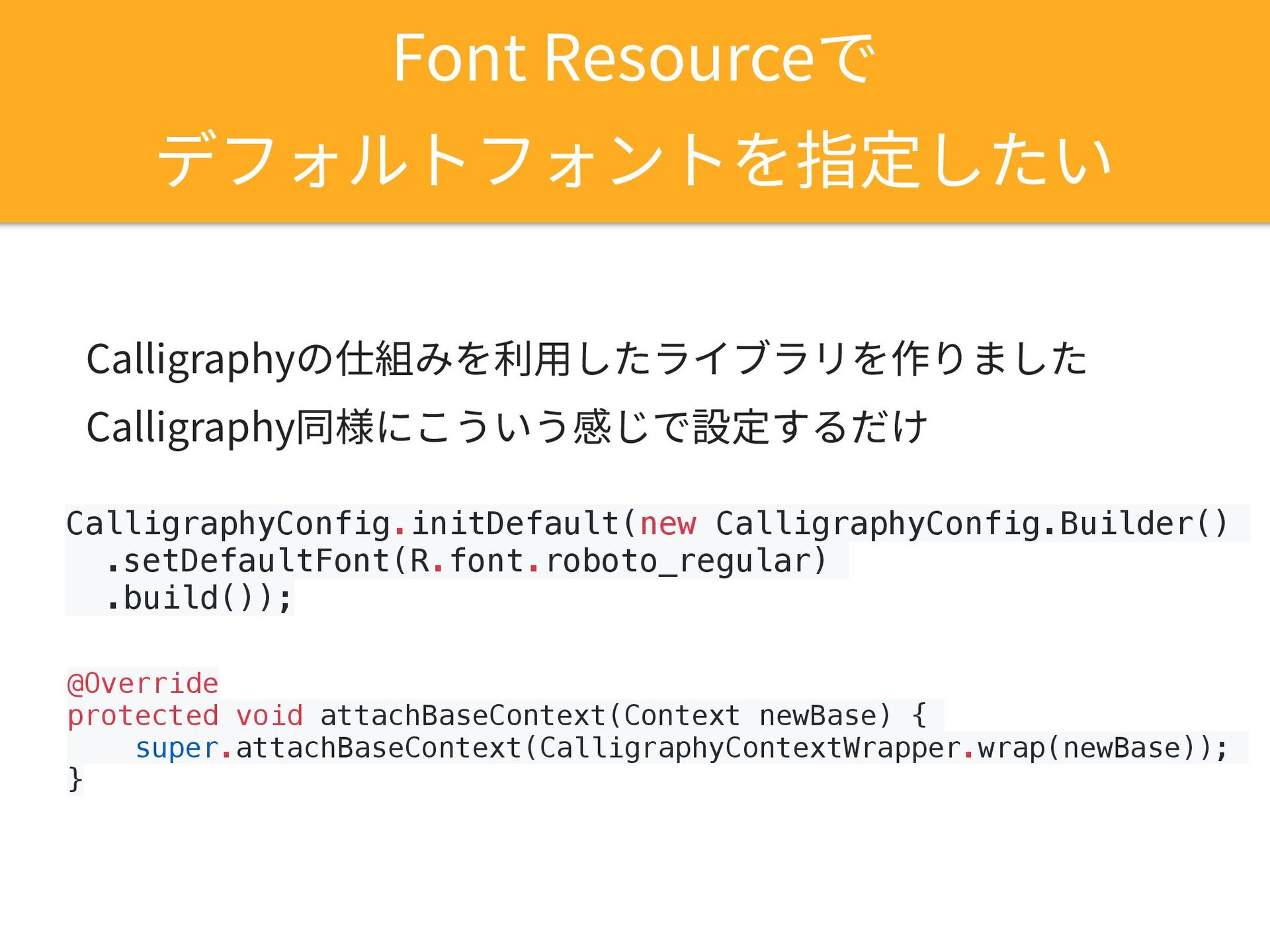This screenshot has width=1270, height=952.
Task: Click the code line 'CalligraphyConfig.initDefault(new'
Action: tap(647, 524)
